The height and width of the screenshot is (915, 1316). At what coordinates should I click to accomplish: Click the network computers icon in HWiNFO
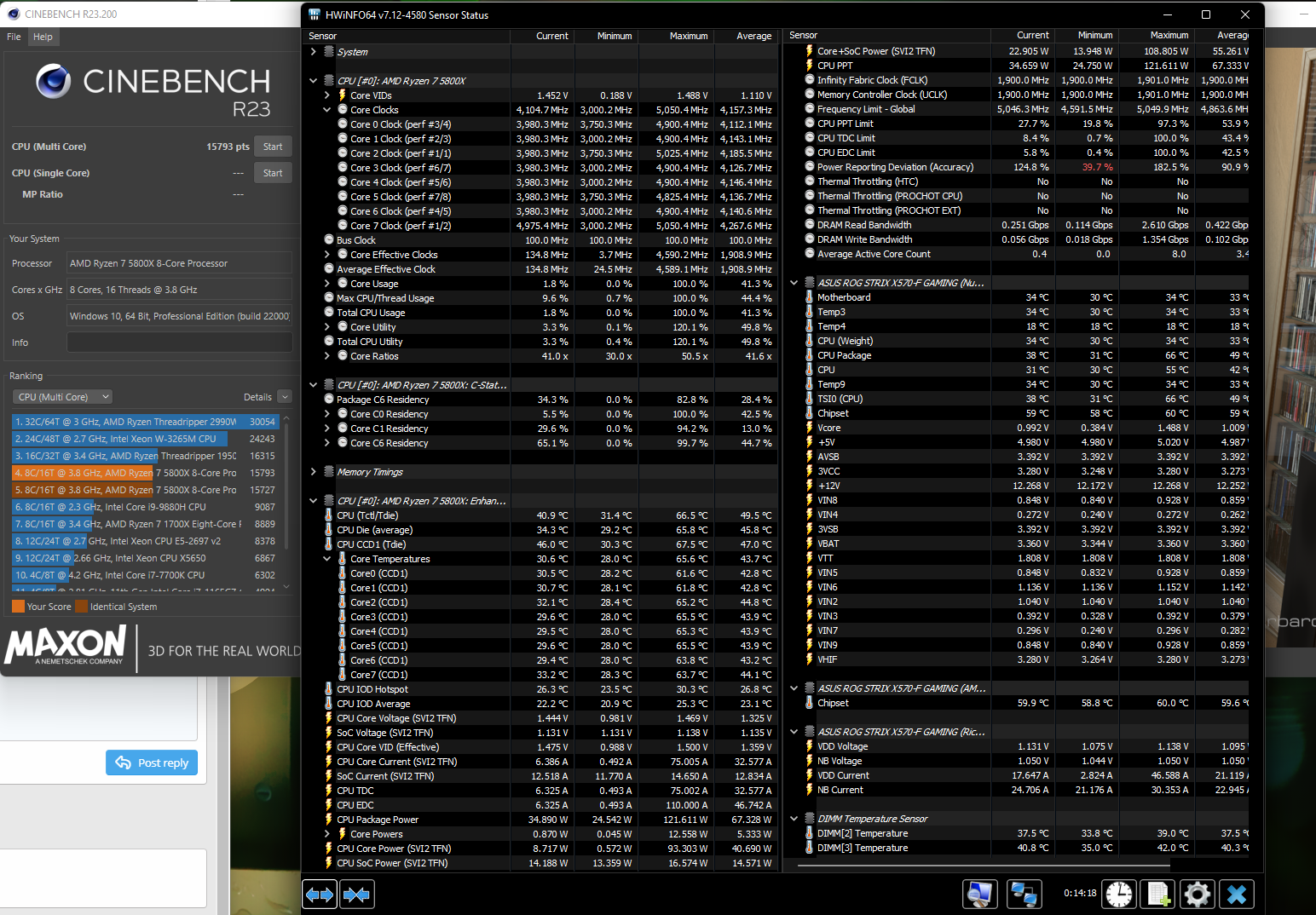pyautogui.click(x=1024, y=895)
